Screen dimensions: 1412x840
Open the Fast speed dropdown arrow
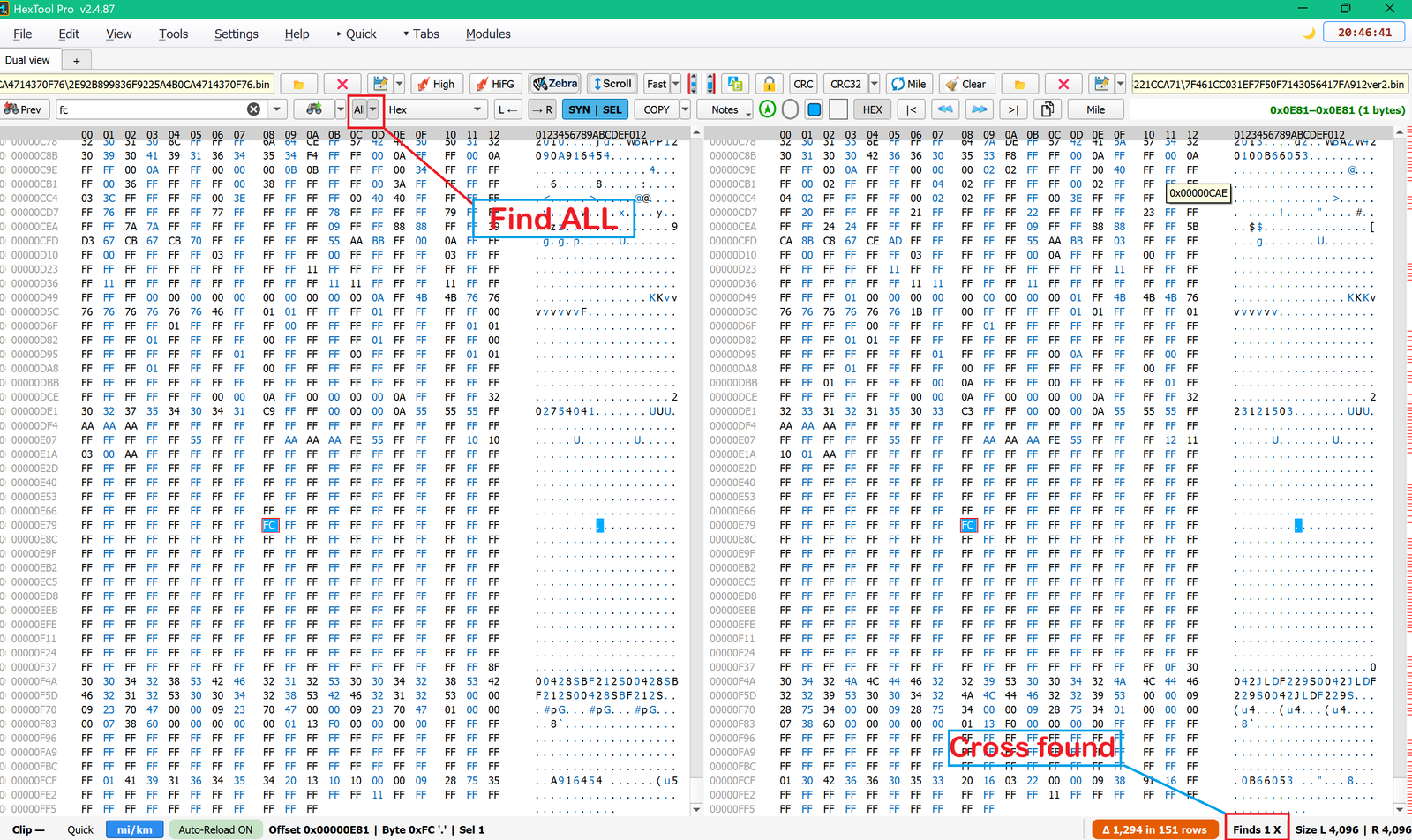[x=676, y=84]
